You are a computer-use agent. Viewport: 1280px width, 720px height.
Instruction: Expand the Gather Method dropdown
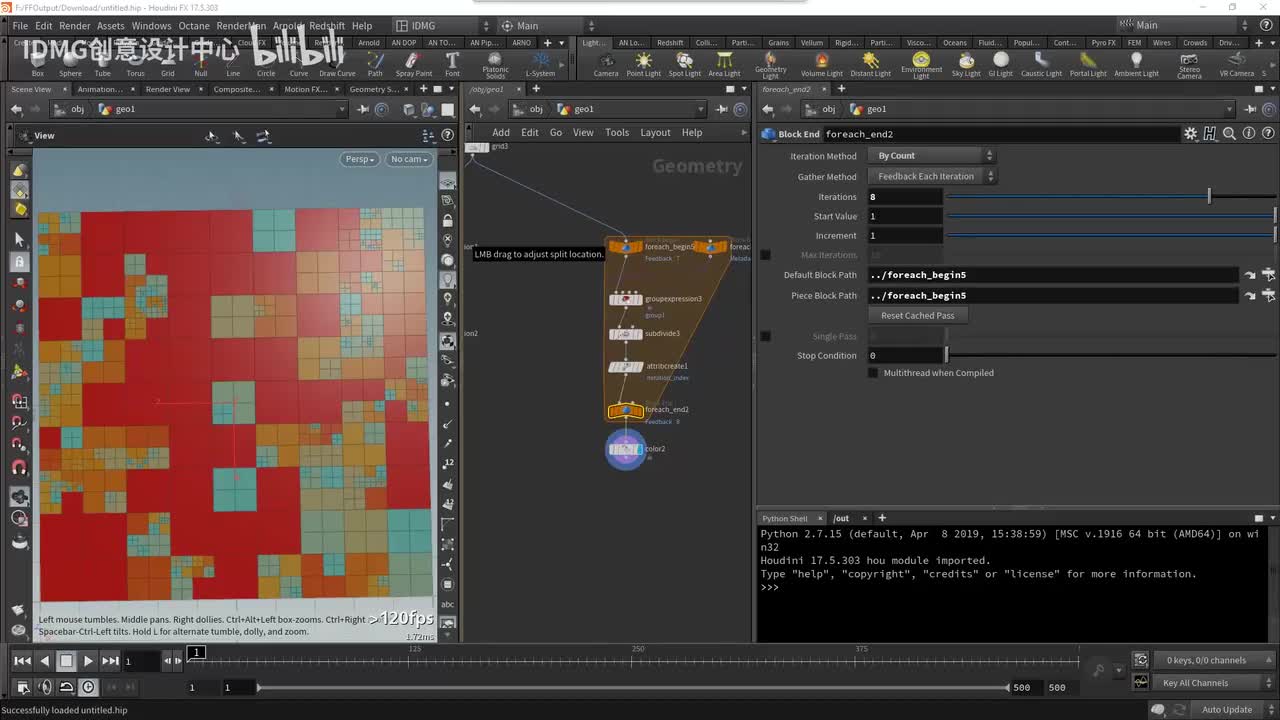pos(934,177)
